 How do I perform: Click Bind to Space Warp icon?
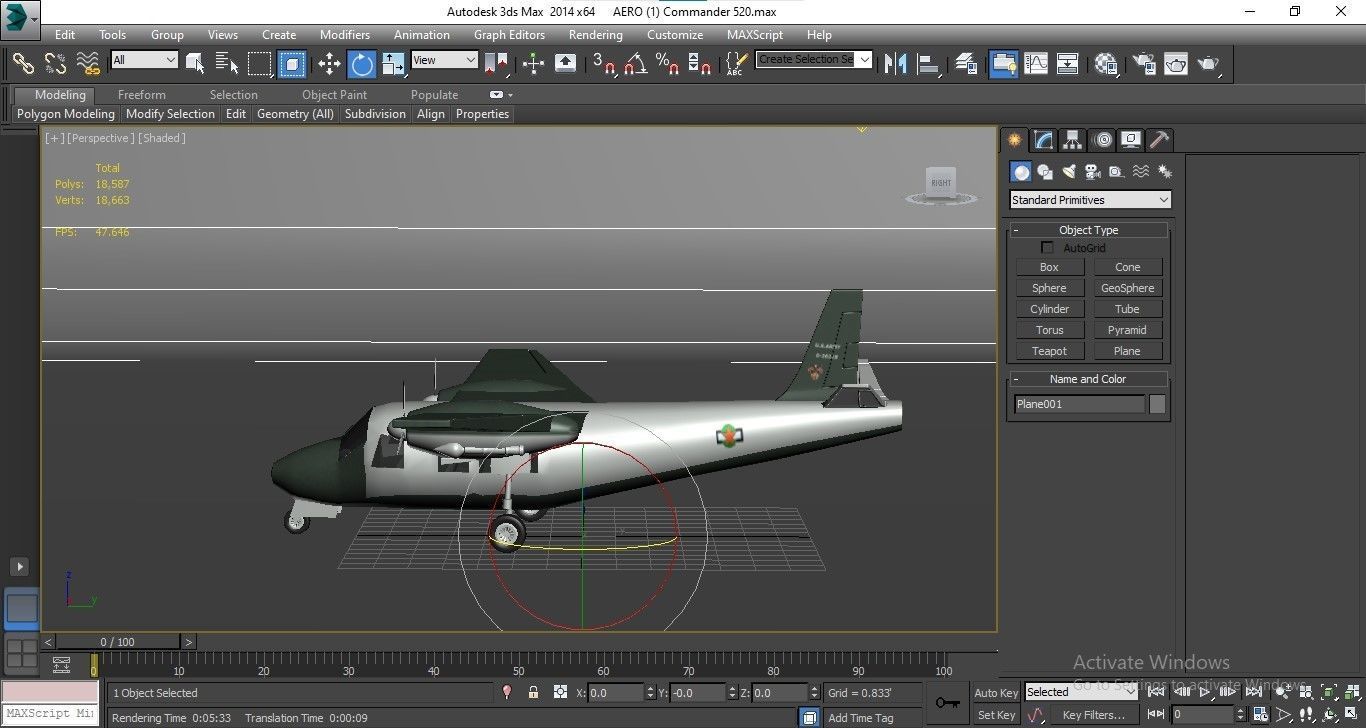(88, 63)
